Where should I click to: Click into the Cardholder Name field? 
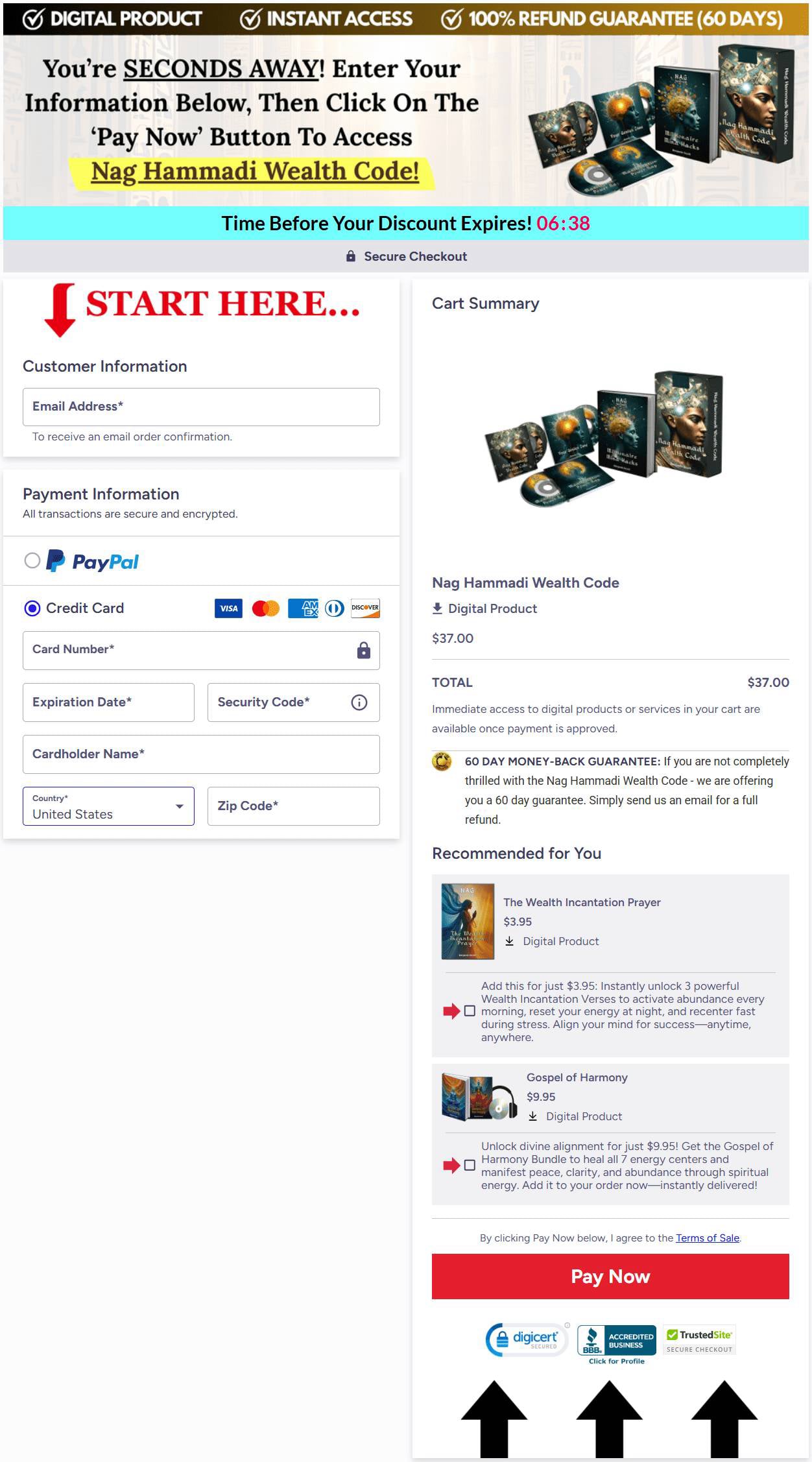pyautogui.click(x=201, y=754)
